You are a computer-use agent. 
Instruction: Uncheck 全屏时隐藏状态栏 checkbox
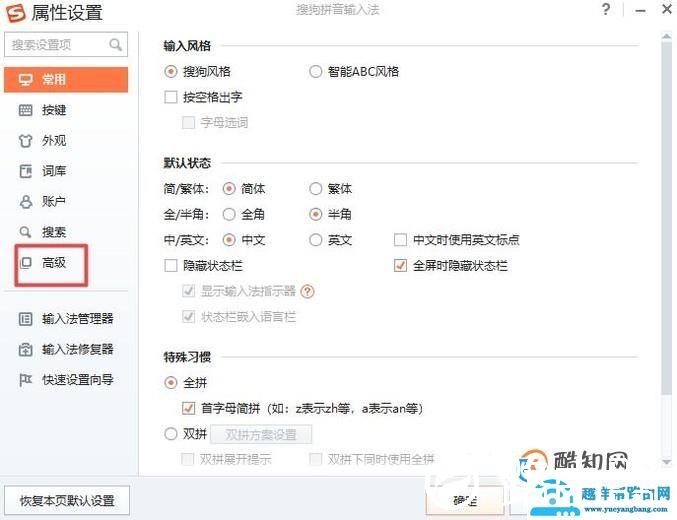pyautogui.click(x=401, y=265)
